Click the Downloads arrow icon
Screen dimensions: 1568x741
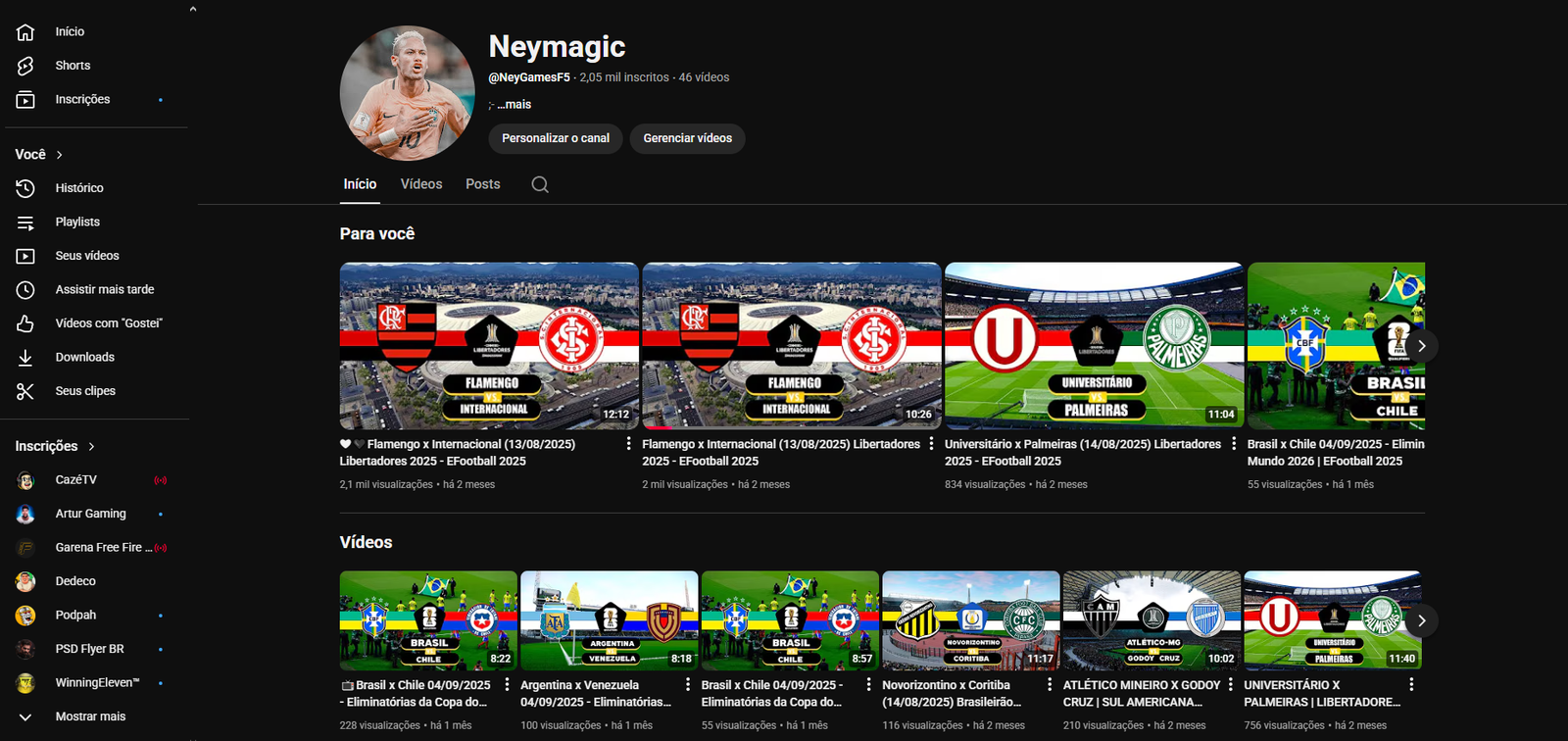(x=25, y=358)
